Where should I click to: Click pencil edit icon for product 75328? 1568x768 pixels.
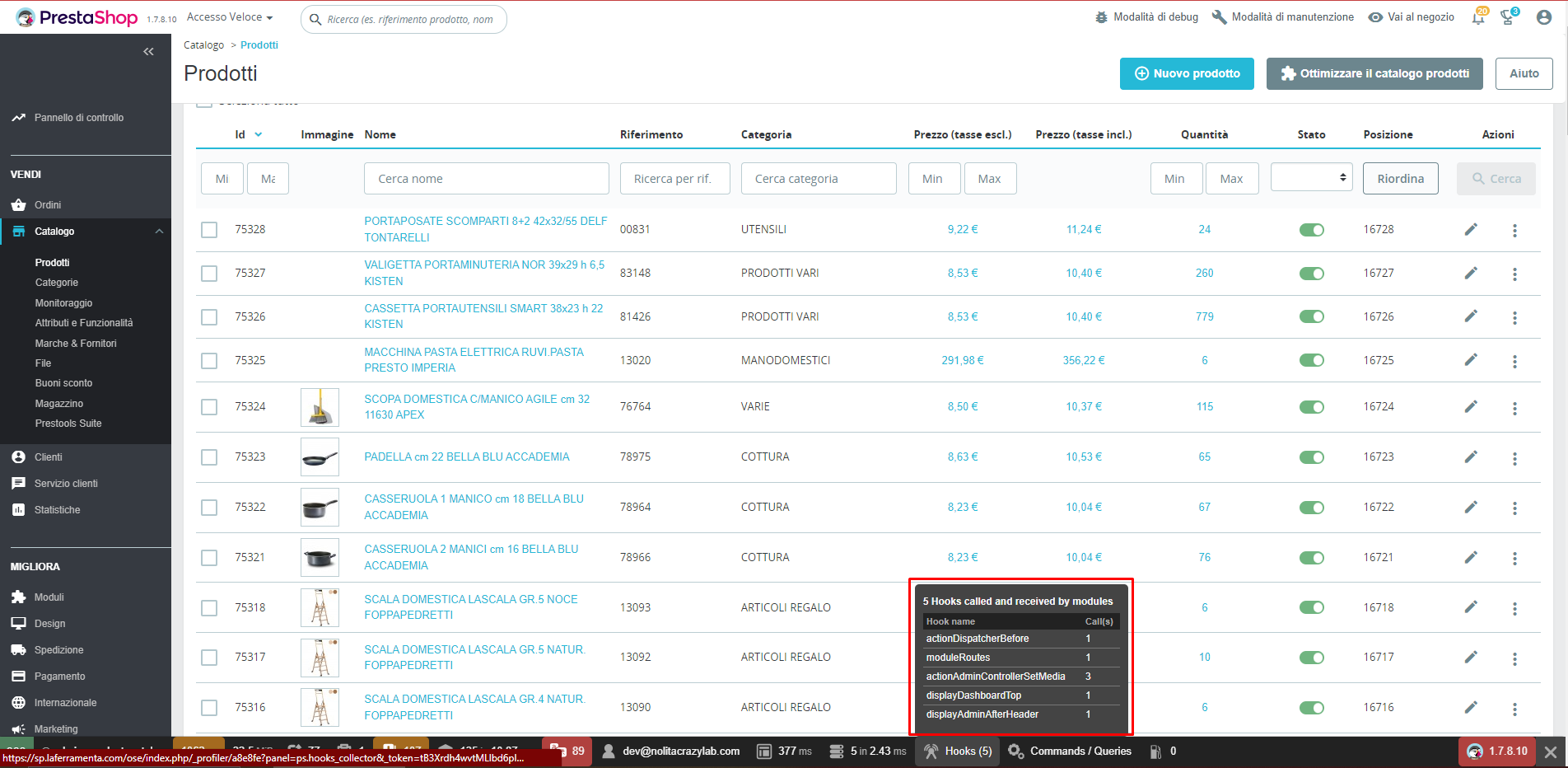[x=1471, y=229]
